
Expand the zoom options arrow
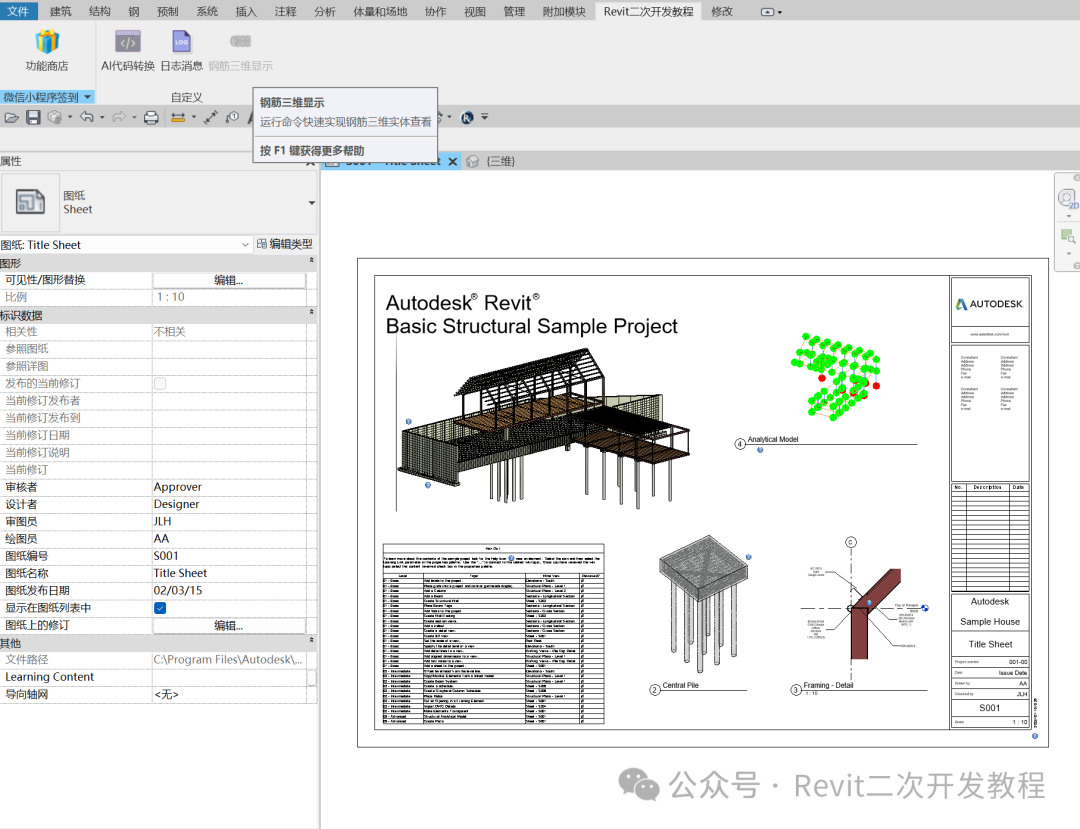point(1068,253)
